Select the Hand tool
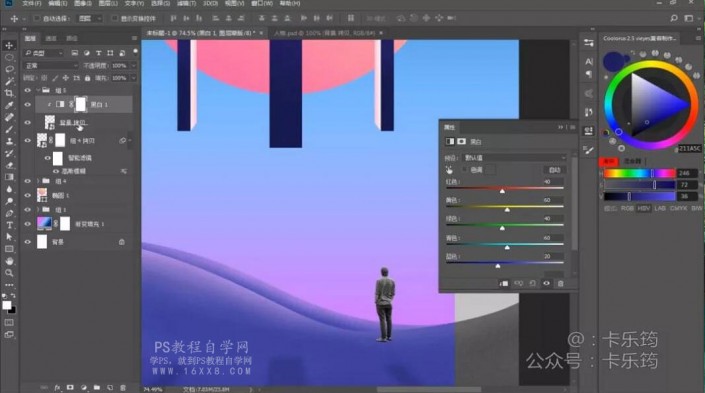The image size is (705, 393). [x=9, y=261]
